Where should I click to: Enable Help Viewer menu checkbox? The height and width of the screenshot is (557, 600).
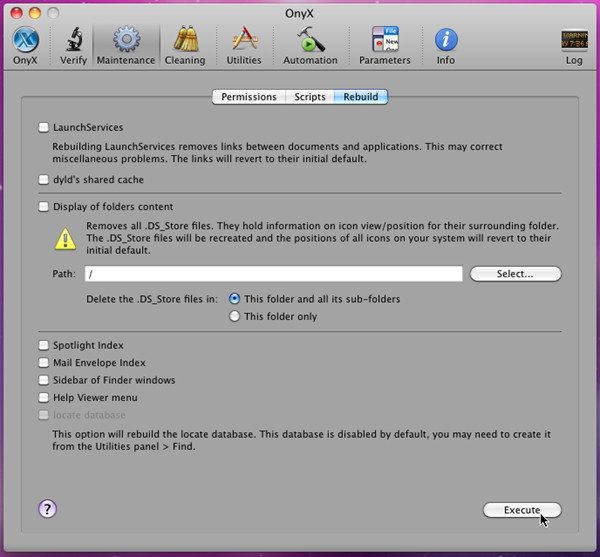pos(44,397)
